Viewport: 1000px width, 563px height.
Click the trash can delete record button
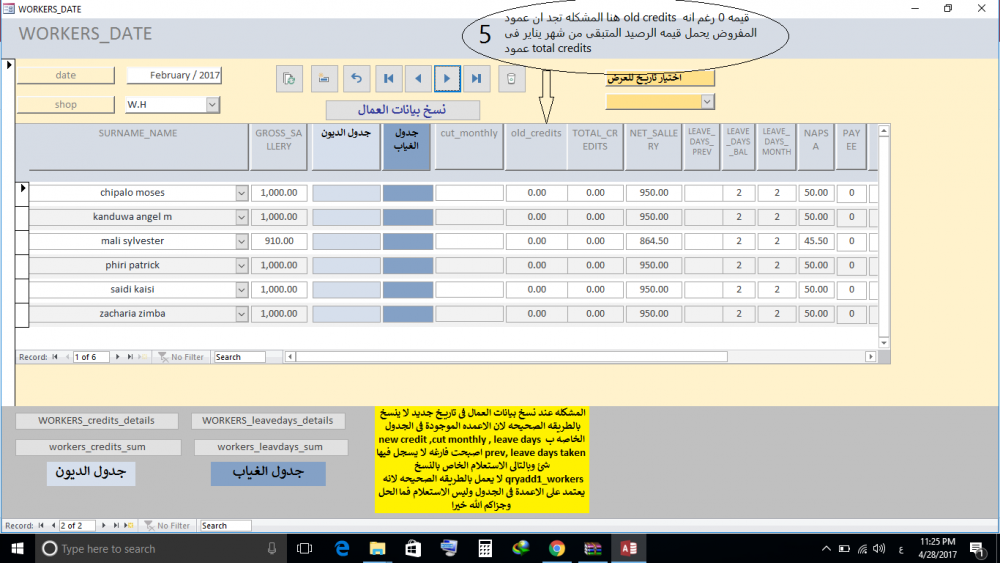(510, 77)
